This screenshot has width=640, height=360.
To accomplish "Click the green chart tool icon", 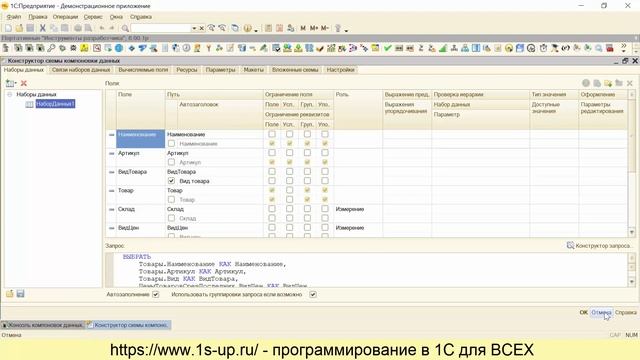I will 443,48.
